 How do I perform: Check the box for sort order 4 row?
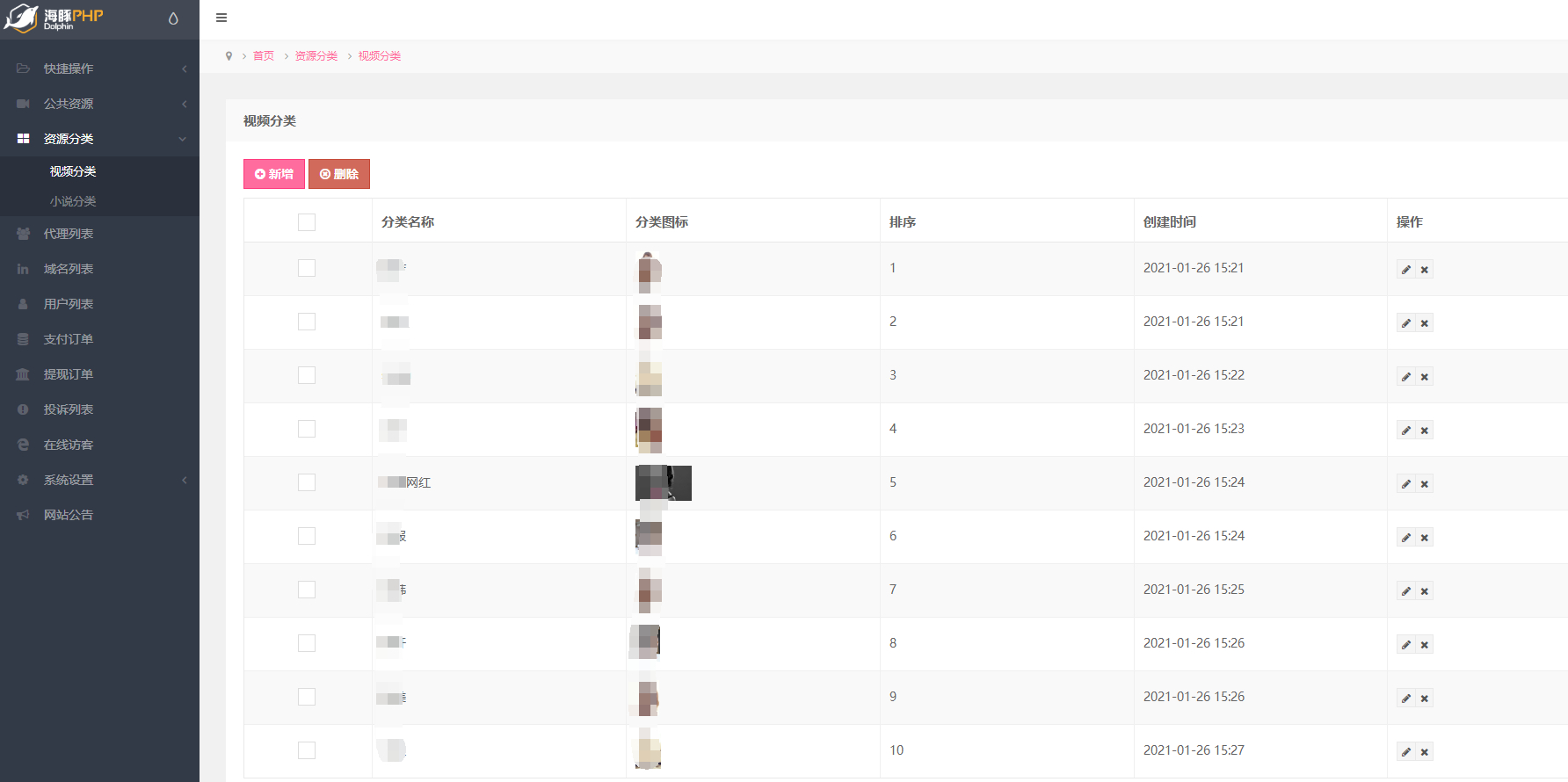[307, 429]
